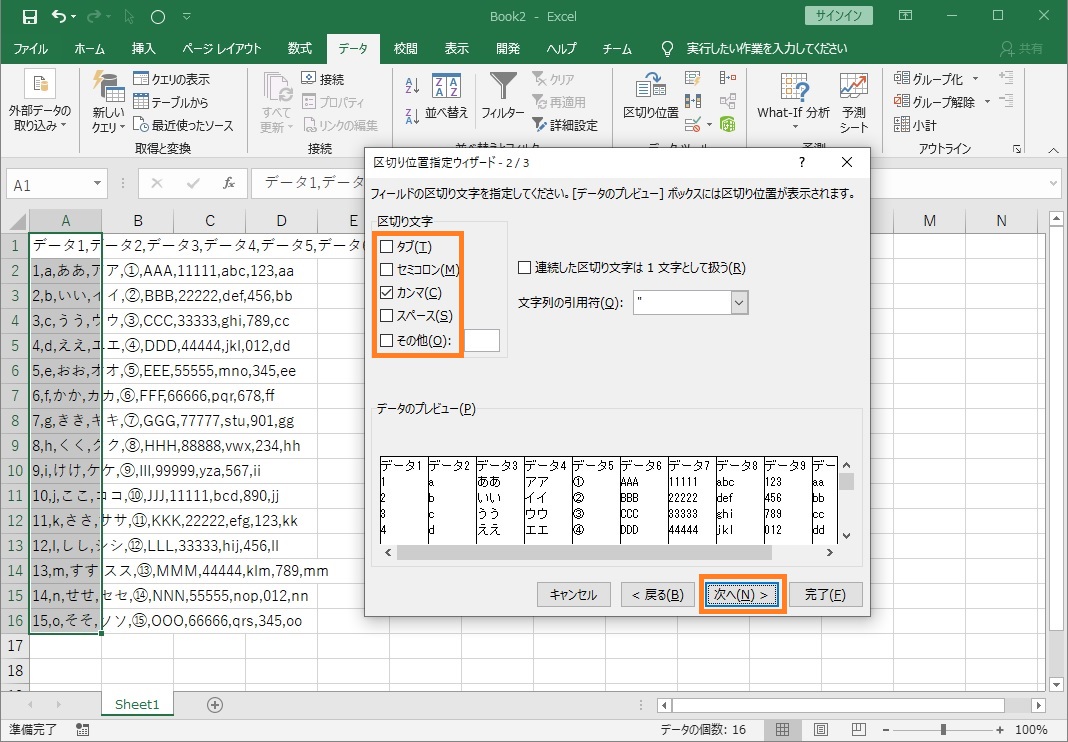The height and width of the screenshot is (742, 1068).
Task: Click the zoom out minus button
Action: (x=885, y=730)
